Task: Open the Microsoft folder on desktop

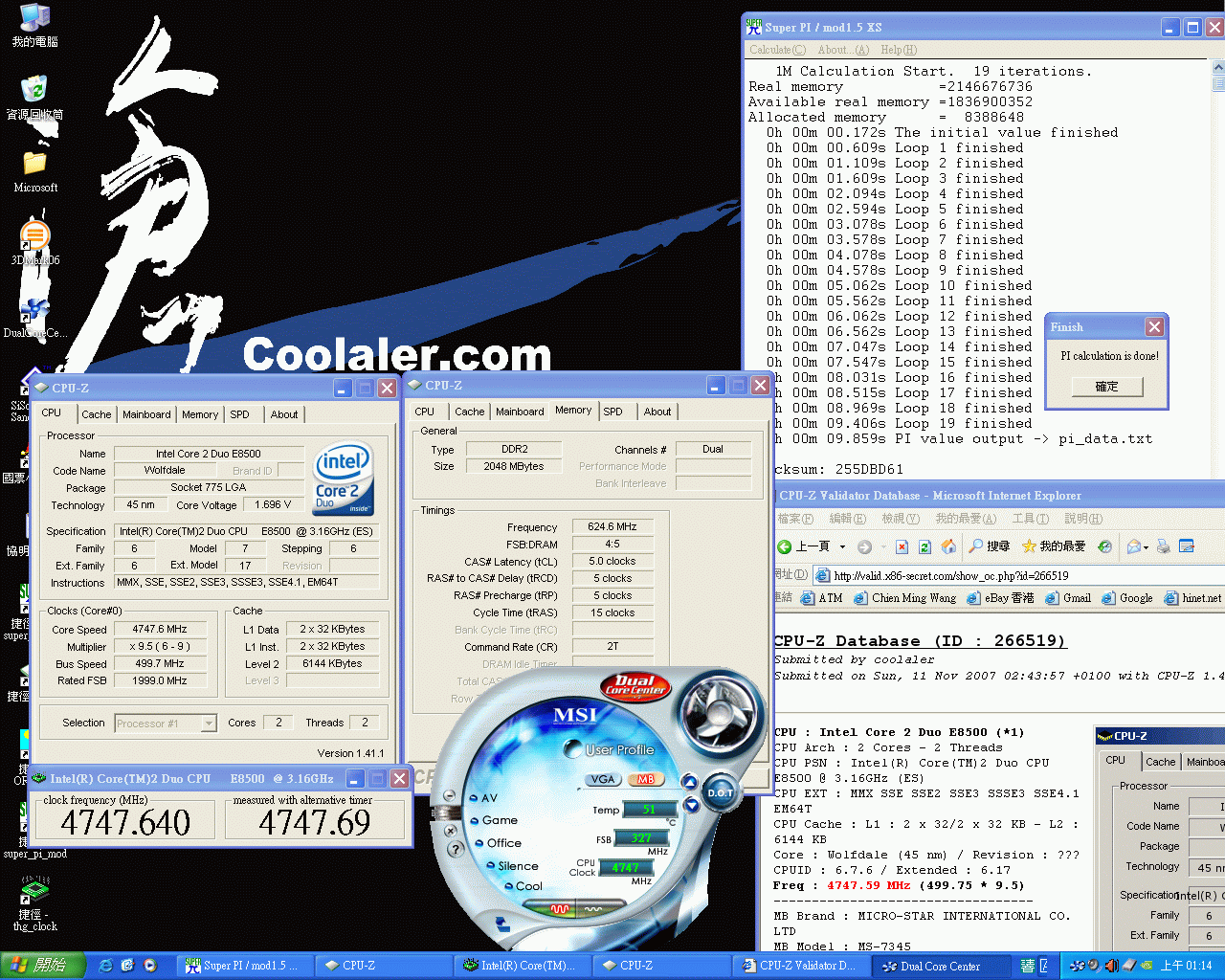Action: click(35, 172)
